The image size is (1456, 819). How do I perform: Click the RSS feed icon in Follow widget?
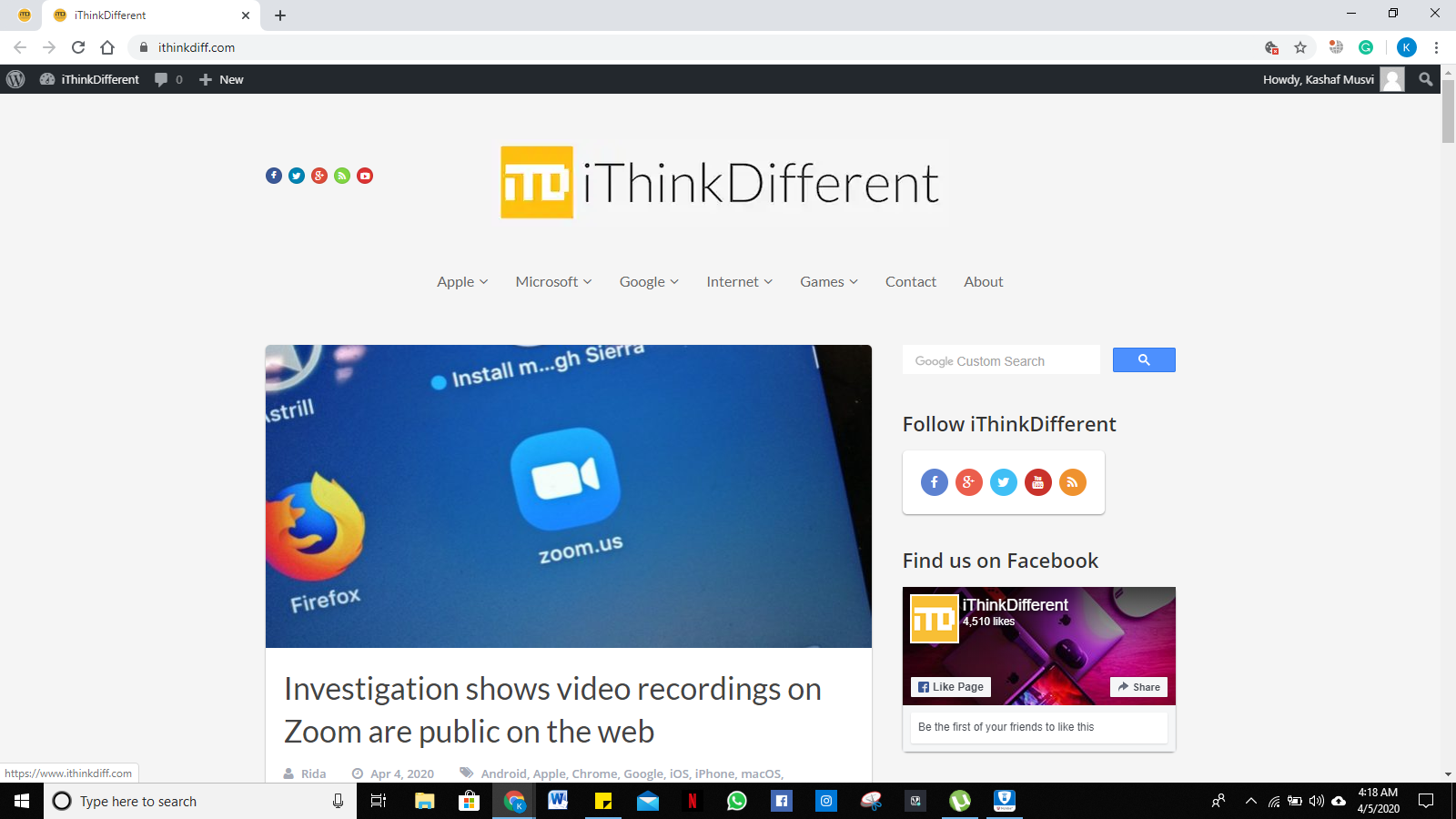pyautogui.click(x=1072, y=482)
